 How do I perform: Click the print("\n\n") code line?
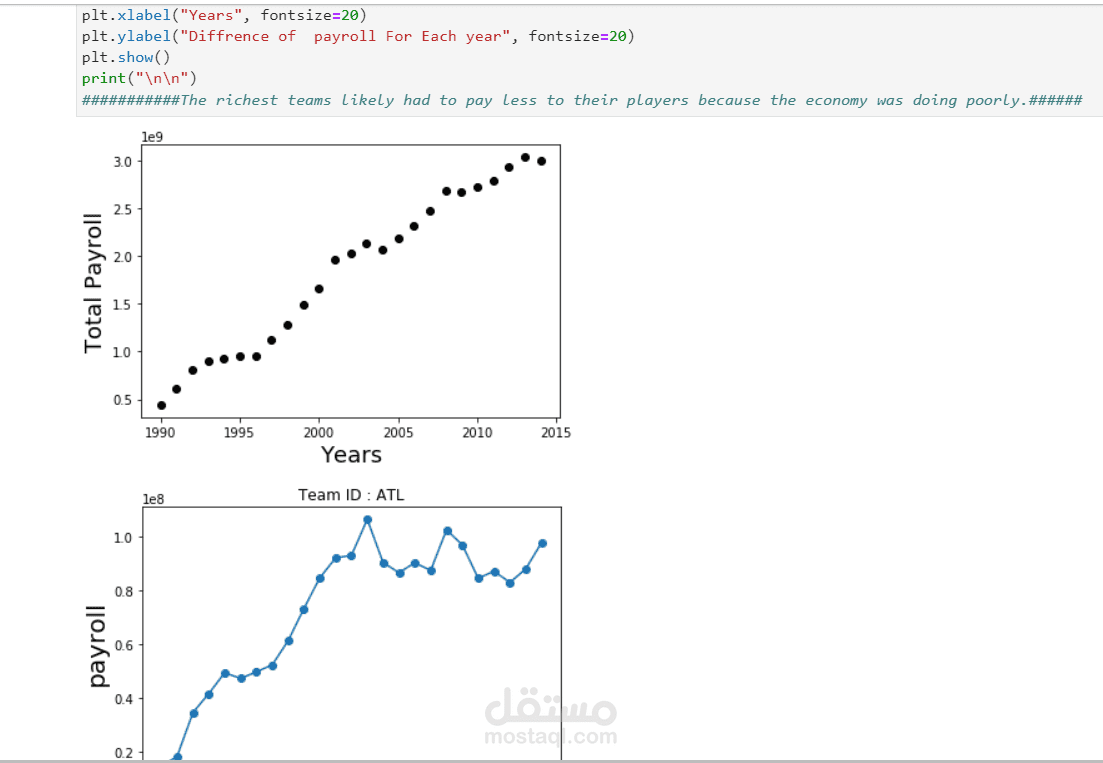[140, 78]
